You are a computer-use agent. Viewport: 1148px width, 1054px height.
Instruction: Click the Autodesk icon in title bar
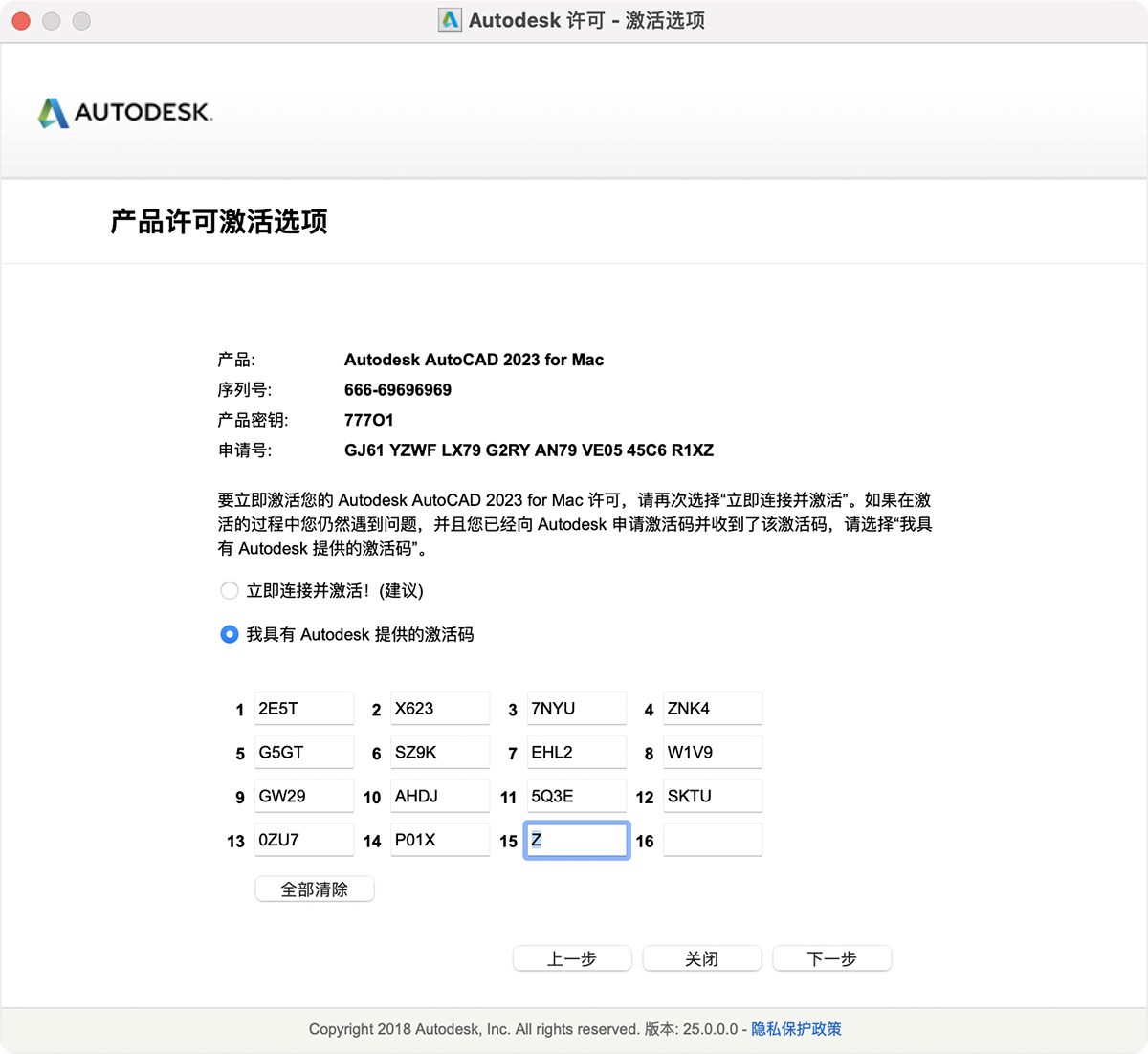pyautogui.click(x=450, y=20)
